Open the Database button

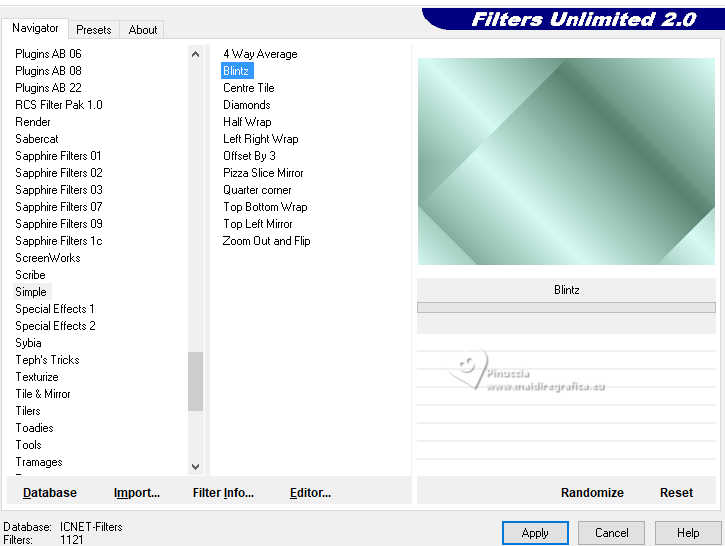(x=50, y=493)
